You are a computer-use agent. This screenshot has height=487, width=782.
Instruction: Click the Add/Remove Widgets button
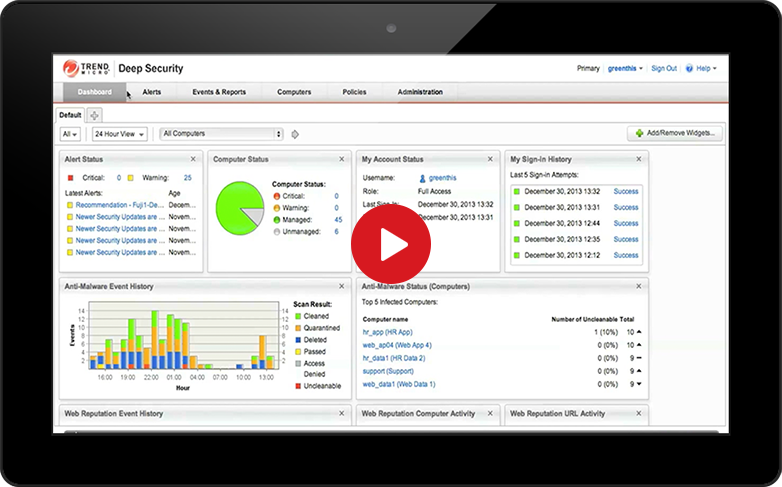click(x=676, y=133)
